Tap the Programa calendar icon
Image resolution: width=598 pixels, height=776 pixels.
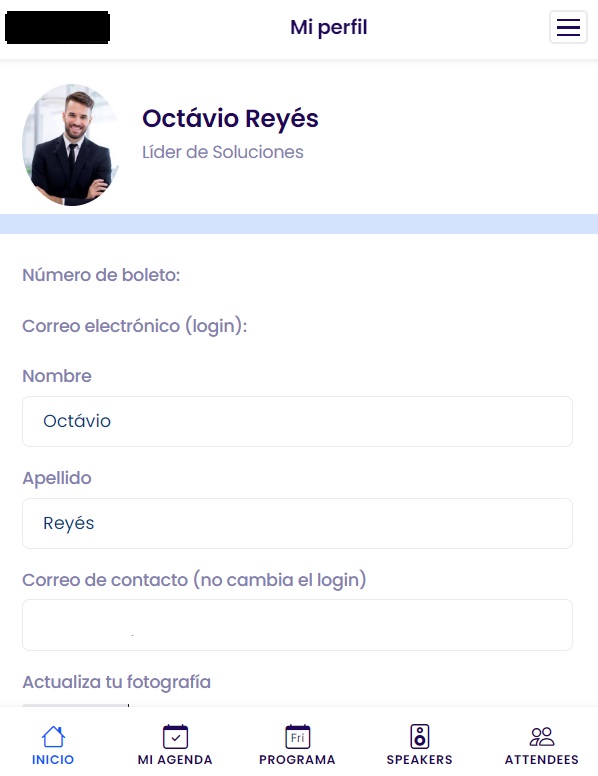(298, 736)
